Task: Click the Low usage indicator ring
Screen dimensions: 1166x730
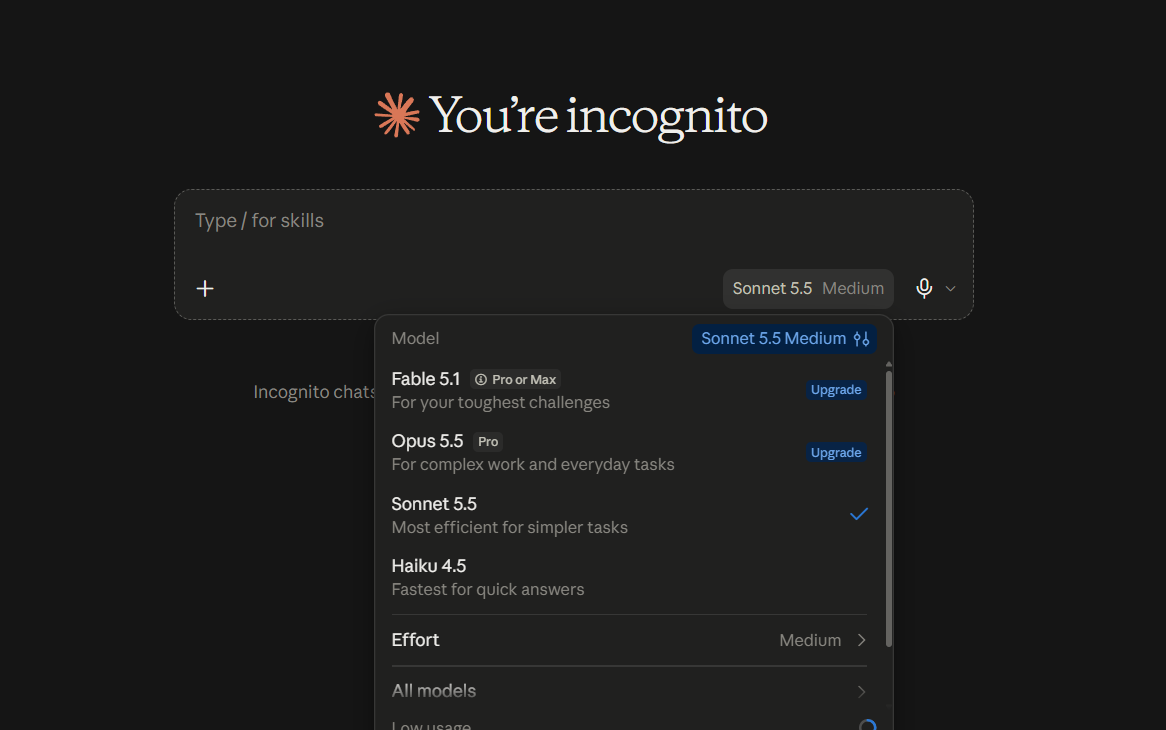Action: pyautogui.click(x=867, y=726)
